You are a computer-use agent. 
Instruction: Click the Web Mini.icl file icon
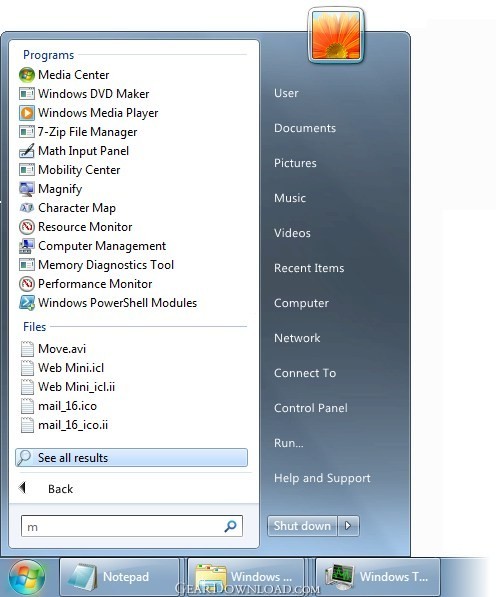coord(27,368)
